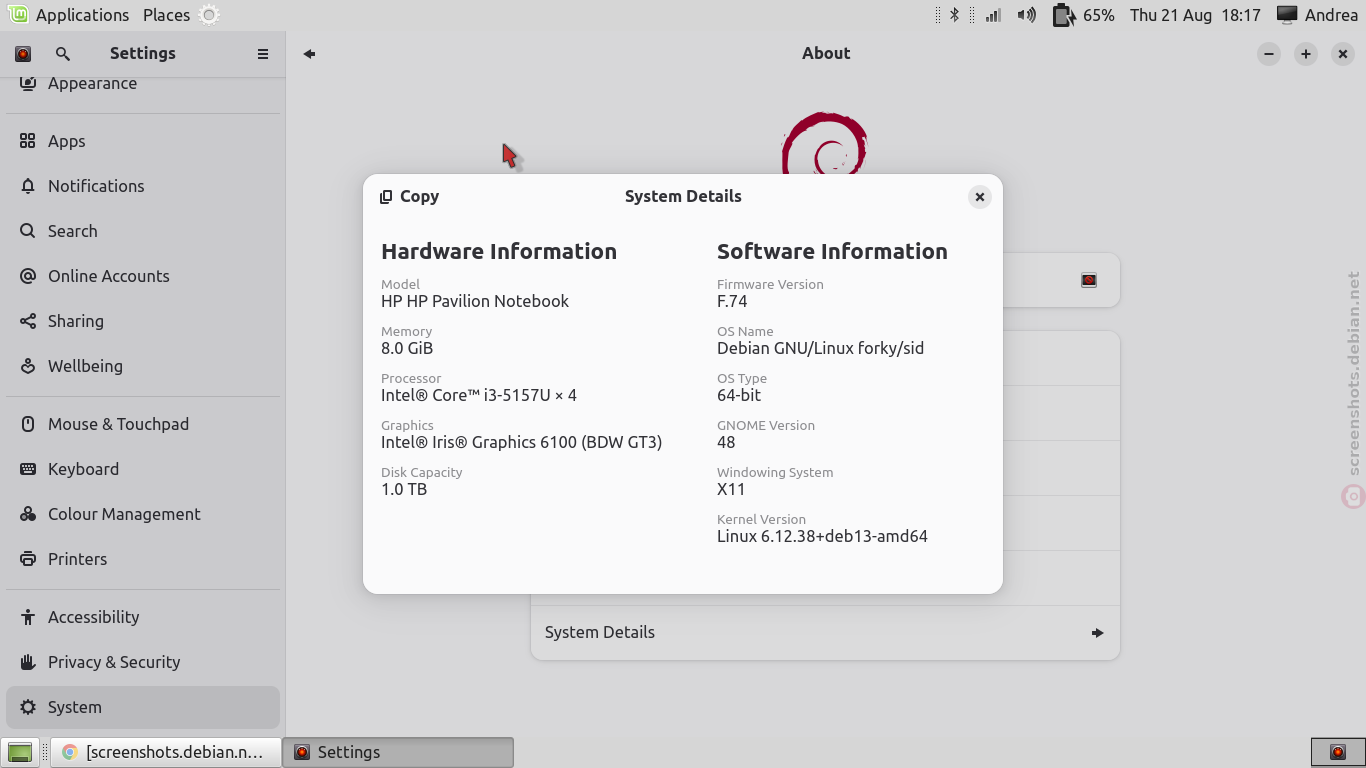Open Wellbeing settings
The image size is (1366, 768).
click(143, 366)
